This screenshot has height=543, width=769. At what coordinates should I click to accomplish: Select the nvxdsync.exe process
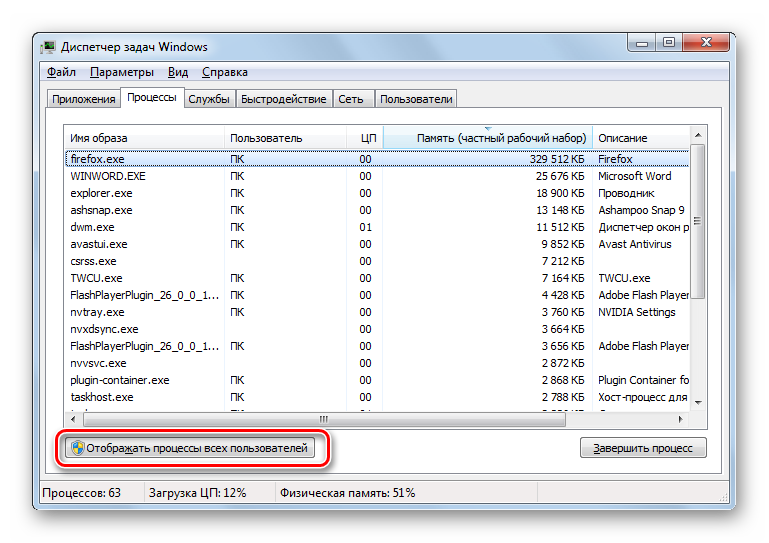point(377,329)
